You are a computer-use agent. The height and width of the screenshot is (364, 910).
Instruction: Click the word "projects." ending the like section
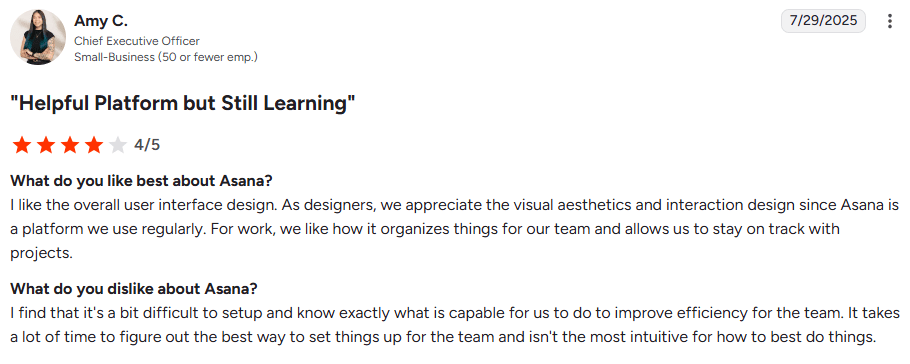[41, 253]
